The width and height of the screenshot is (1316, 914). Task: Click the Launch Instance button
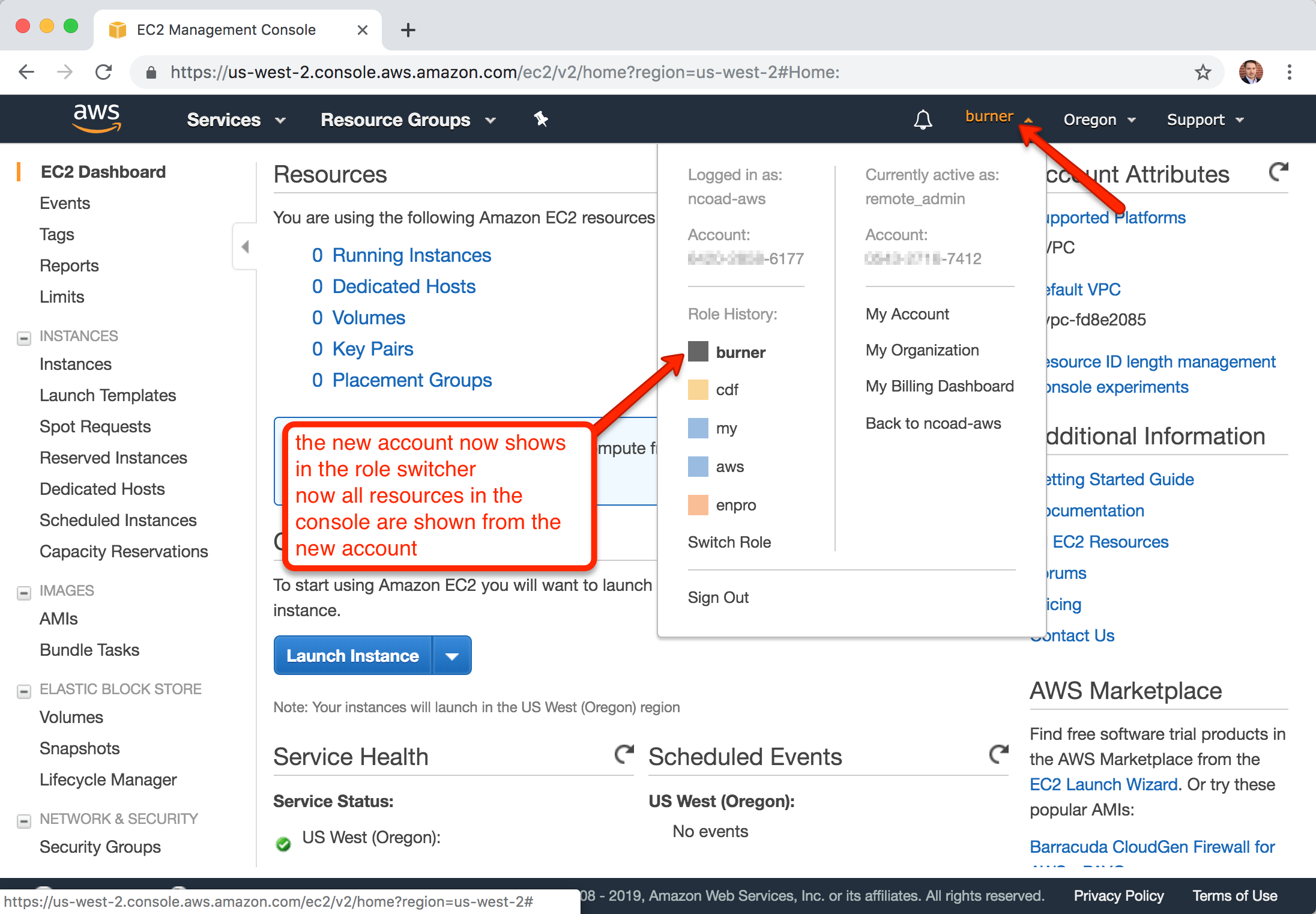(x=352, y=656)
